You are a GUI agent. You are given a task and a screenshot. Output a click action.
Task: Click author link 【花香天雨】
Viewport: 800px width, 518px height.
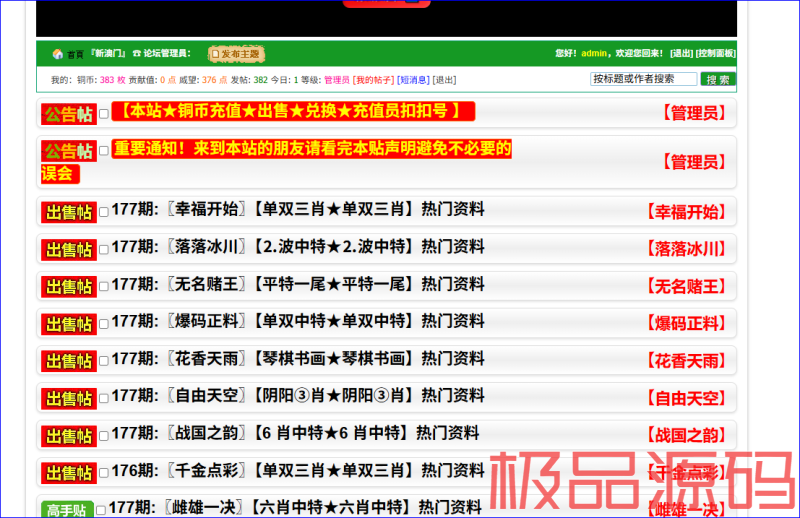[x=686, y=361]
